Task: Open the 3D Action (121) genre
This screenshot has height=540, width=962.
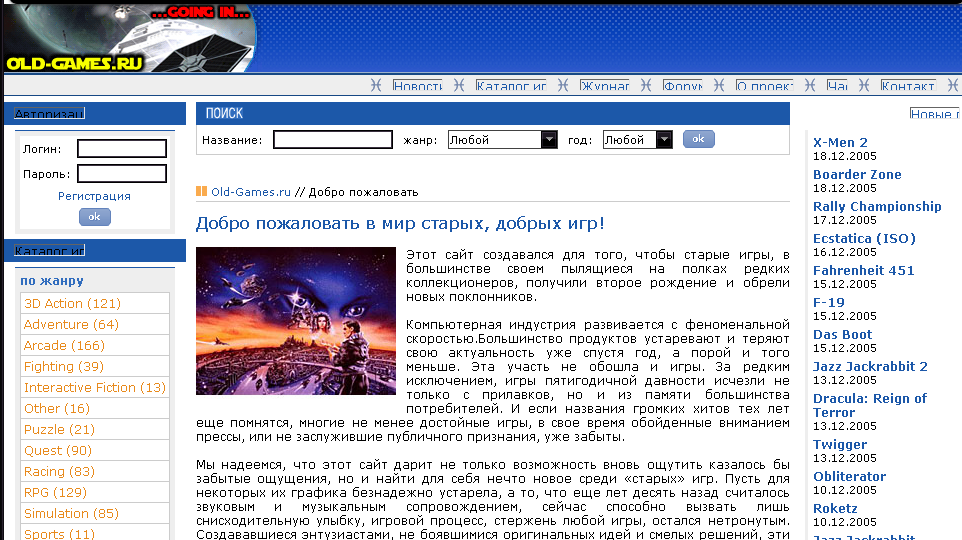Action: [72, 304]
